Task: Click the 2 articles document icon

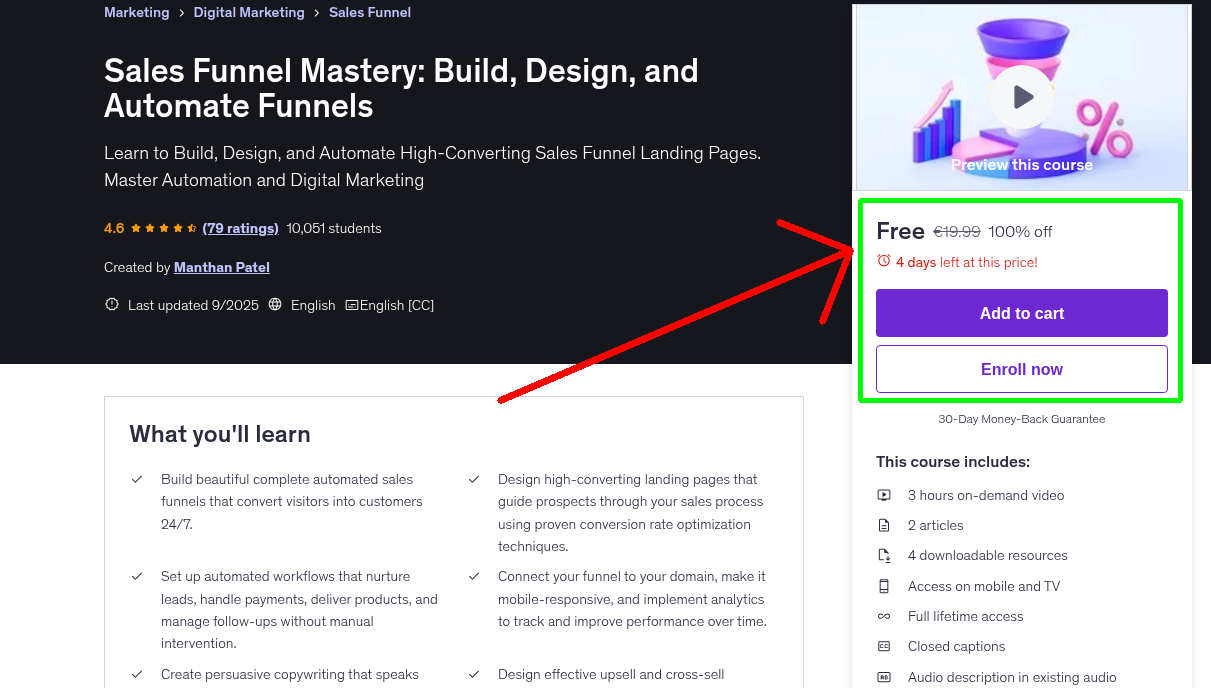Action: pyautogui.click(x=884, y=524)
